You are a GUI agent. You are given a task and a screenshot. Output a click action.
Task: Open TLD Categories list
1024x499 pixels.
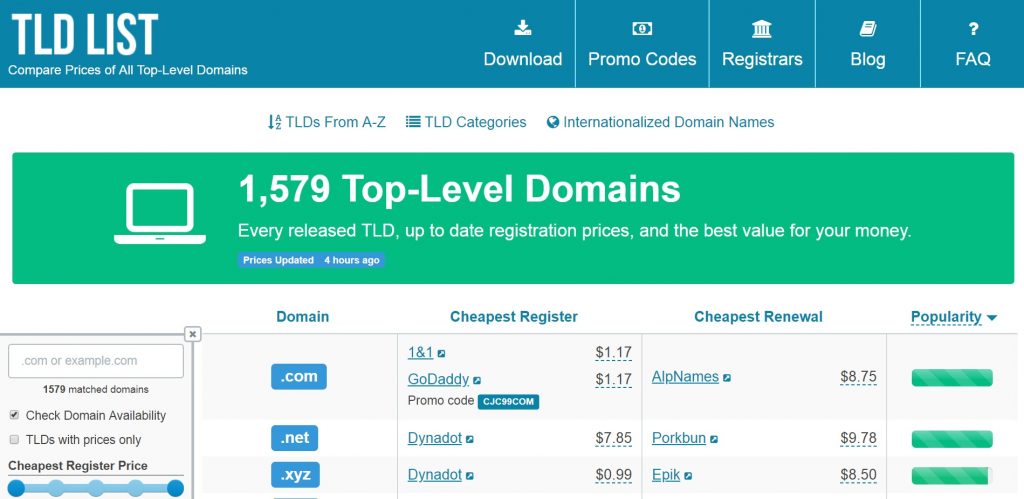[x=466, y=122]
